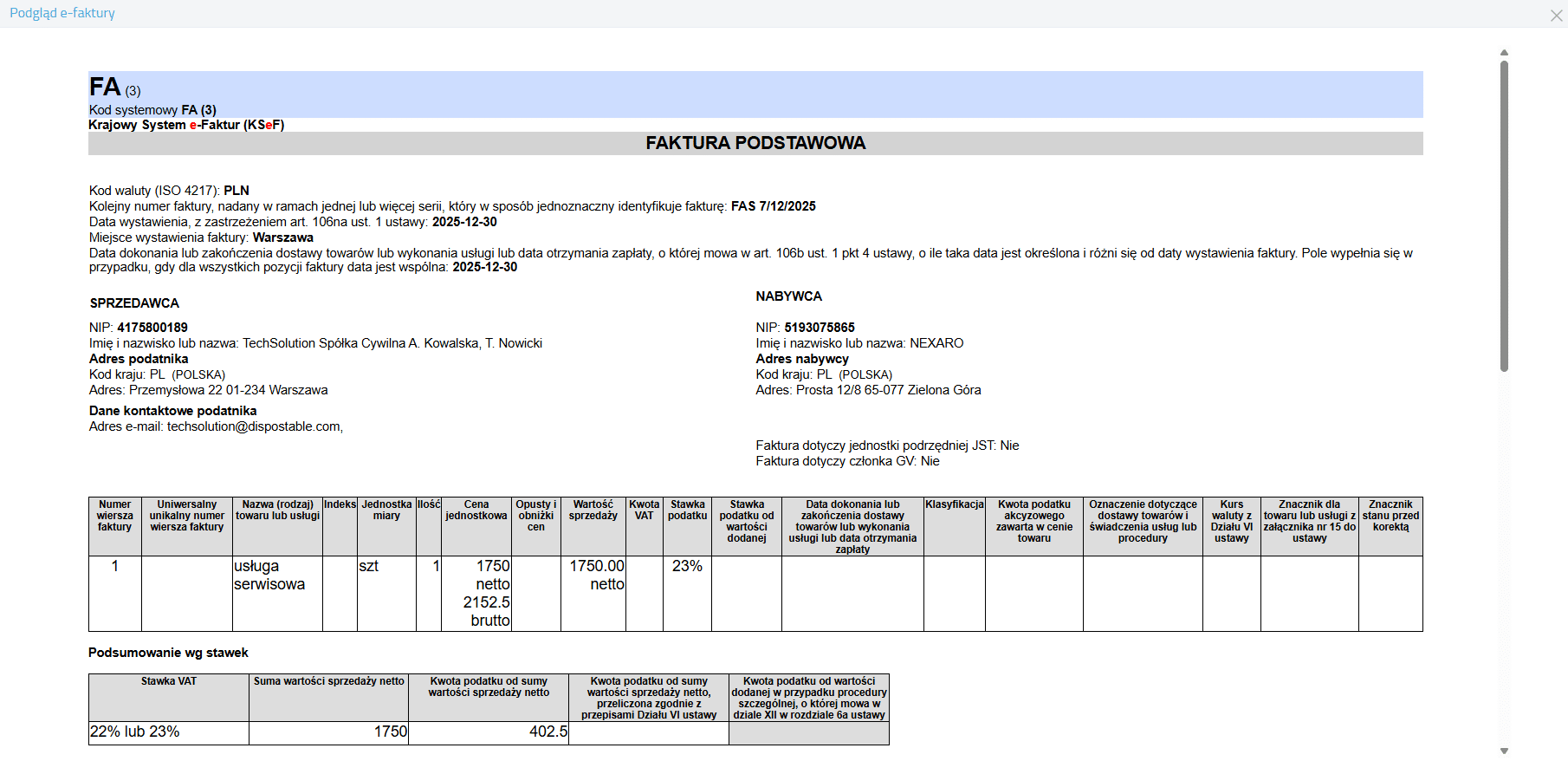Click the 'Podgląd e-faktury' window title
Image resolution: width=1568 pixels, height=774 pixels.
point(62,13)
